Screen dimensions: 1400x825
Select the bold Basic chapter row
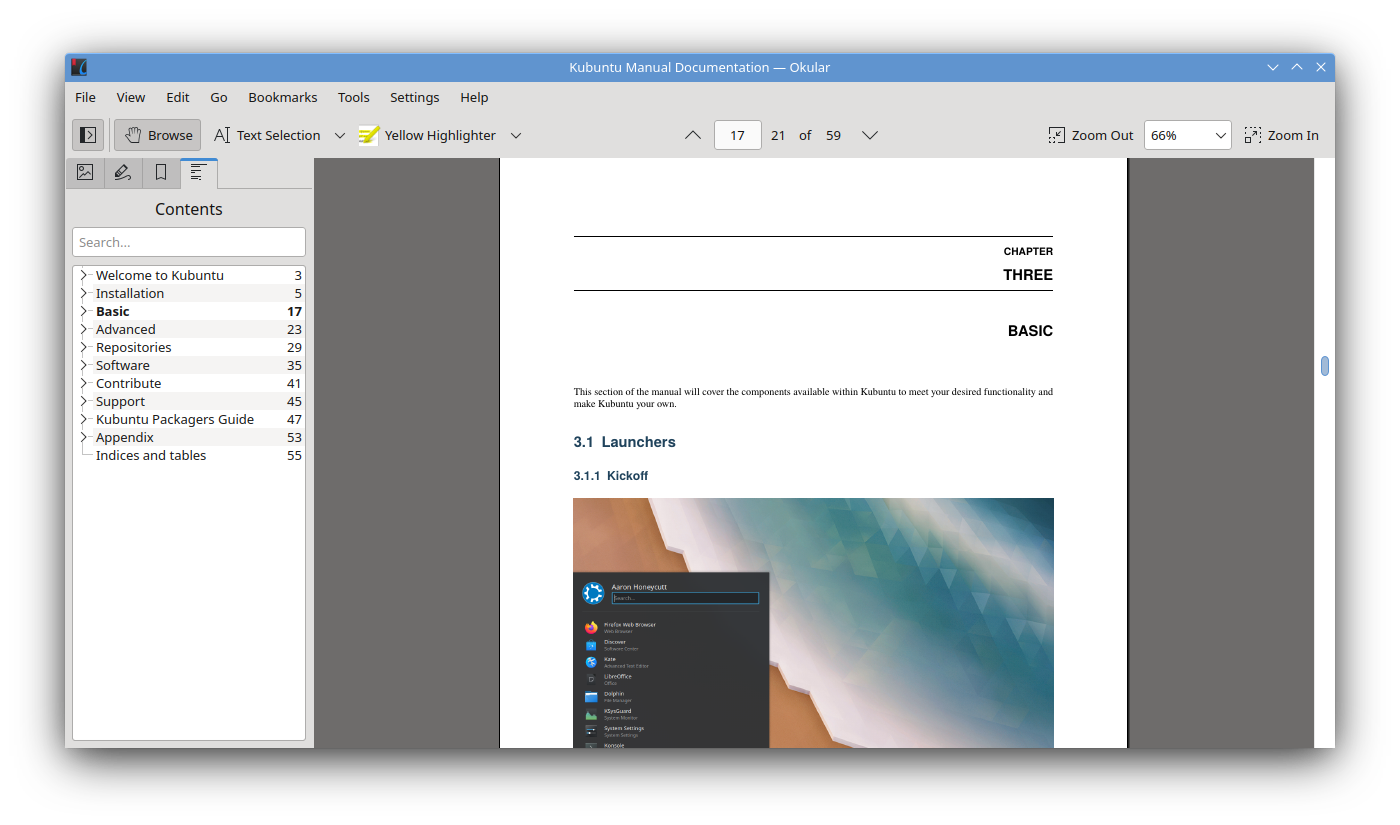(x=189, y=311)
